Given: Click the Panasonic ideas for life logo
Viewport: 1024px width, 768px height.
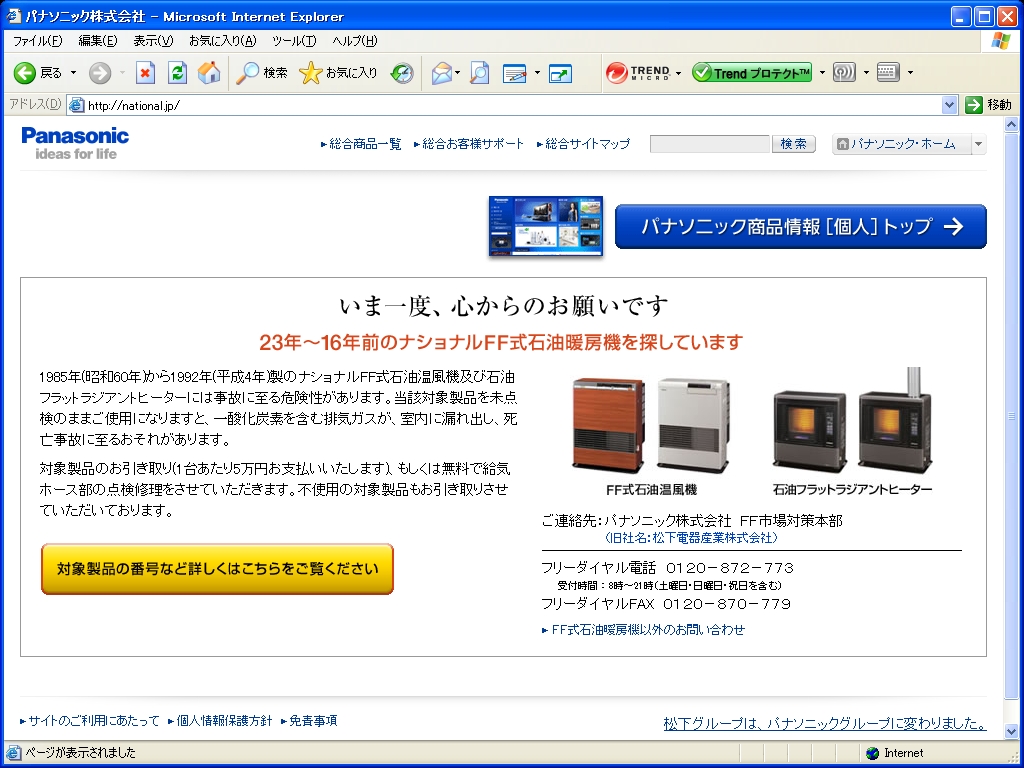Looking at the screenshot, I should tap(75, 144).
